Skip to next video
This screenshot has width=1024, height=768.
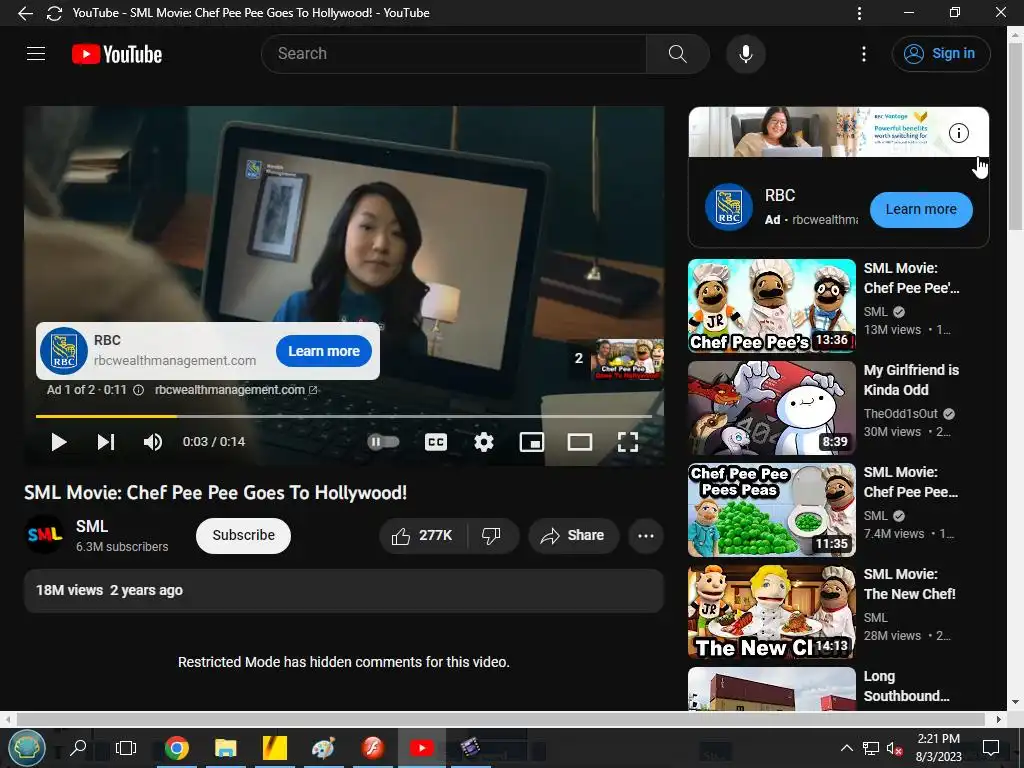(106, 442)
